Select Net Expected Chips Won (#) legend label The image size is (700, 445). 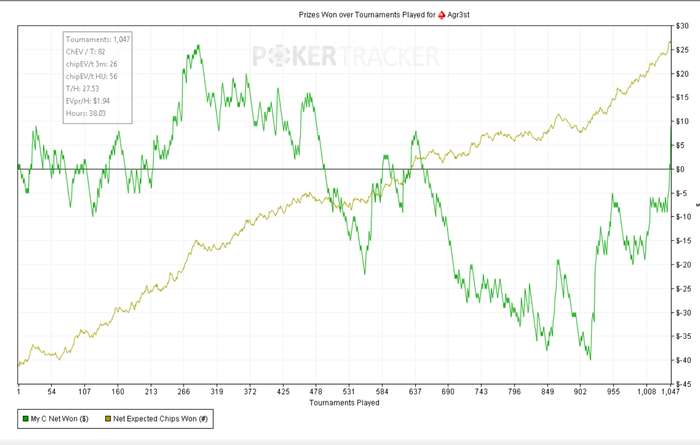tap(160, 419)
